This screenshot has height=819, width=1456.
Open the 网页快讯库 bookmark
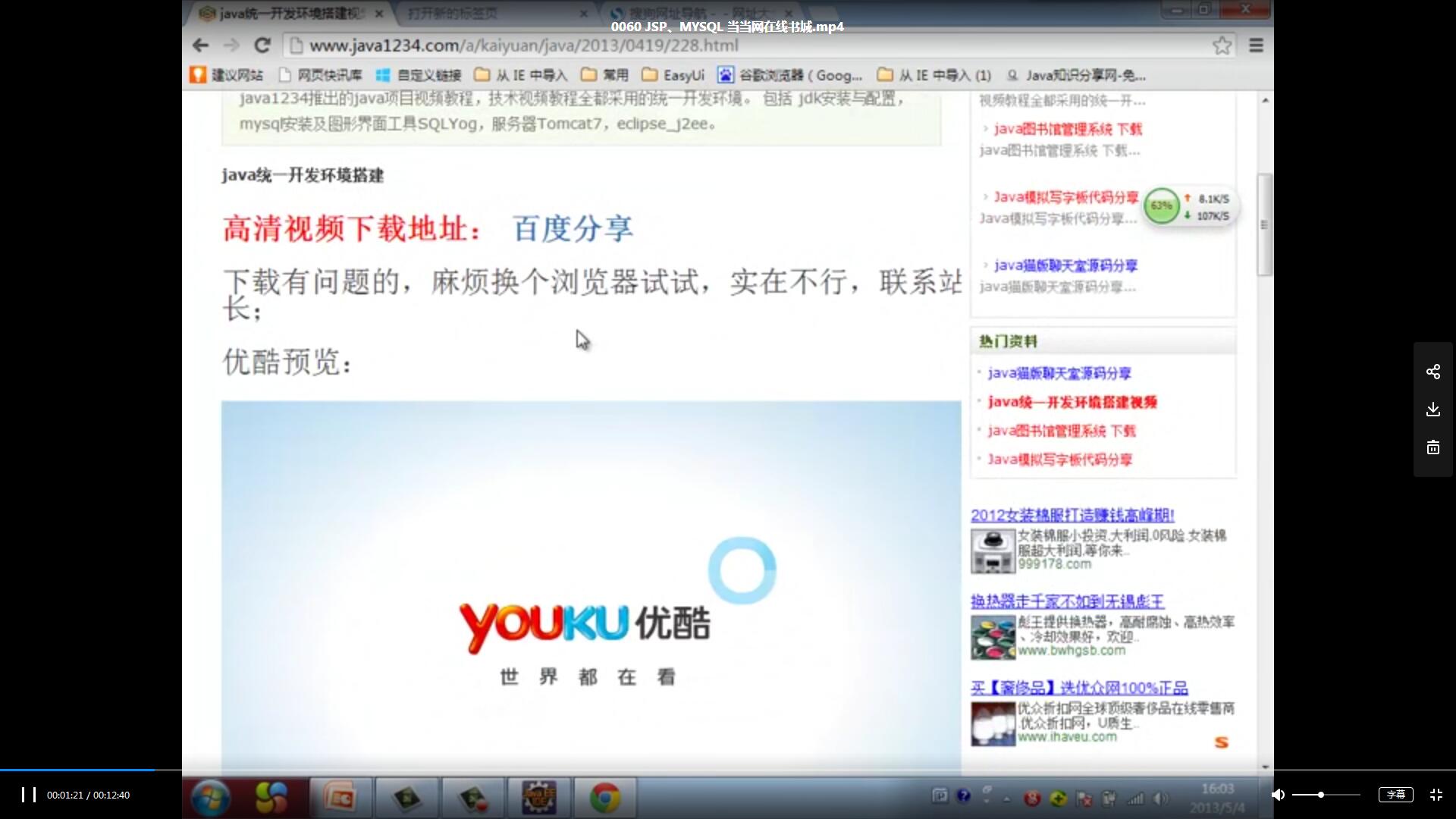click(321, 75)
